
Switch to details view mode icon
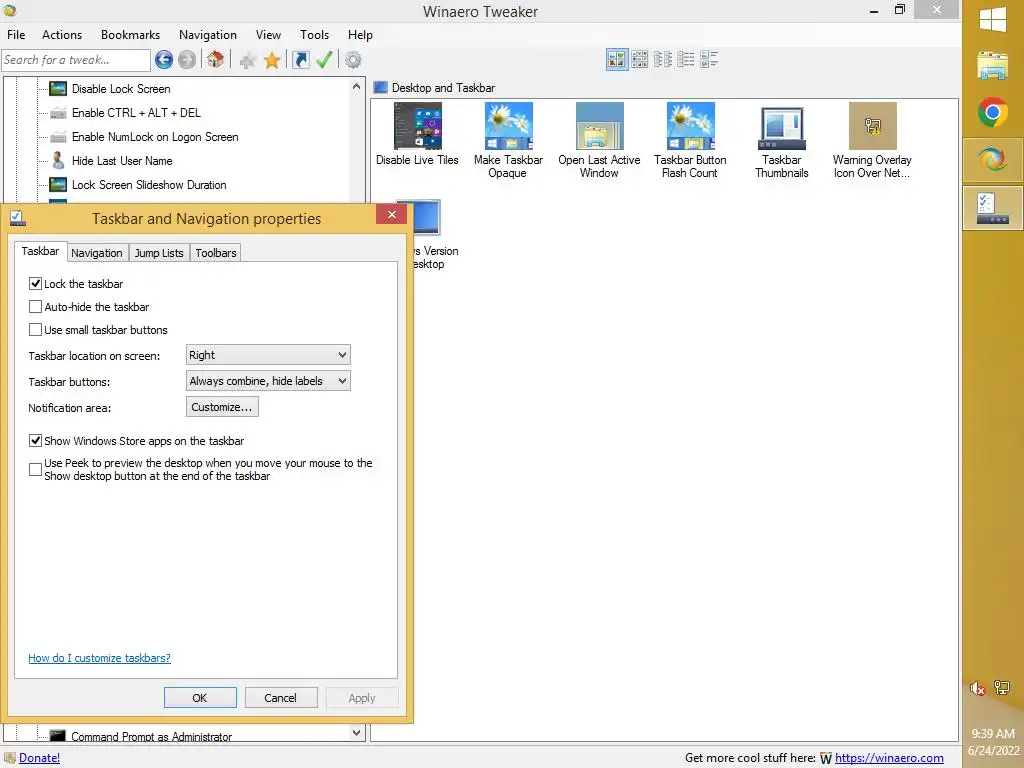coord(686,59)
